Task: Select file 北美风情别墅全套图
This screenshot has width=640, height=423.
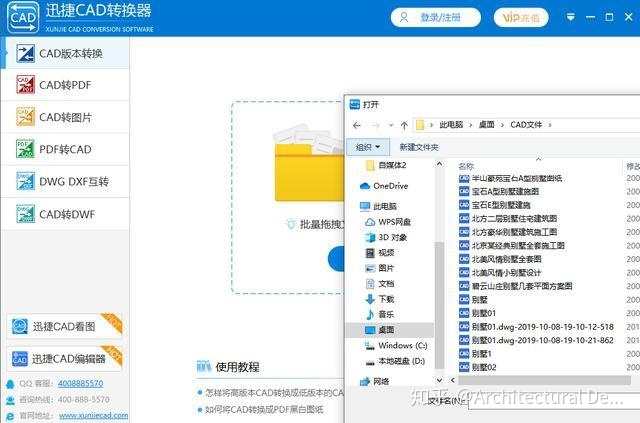Action: pos(500,259)
